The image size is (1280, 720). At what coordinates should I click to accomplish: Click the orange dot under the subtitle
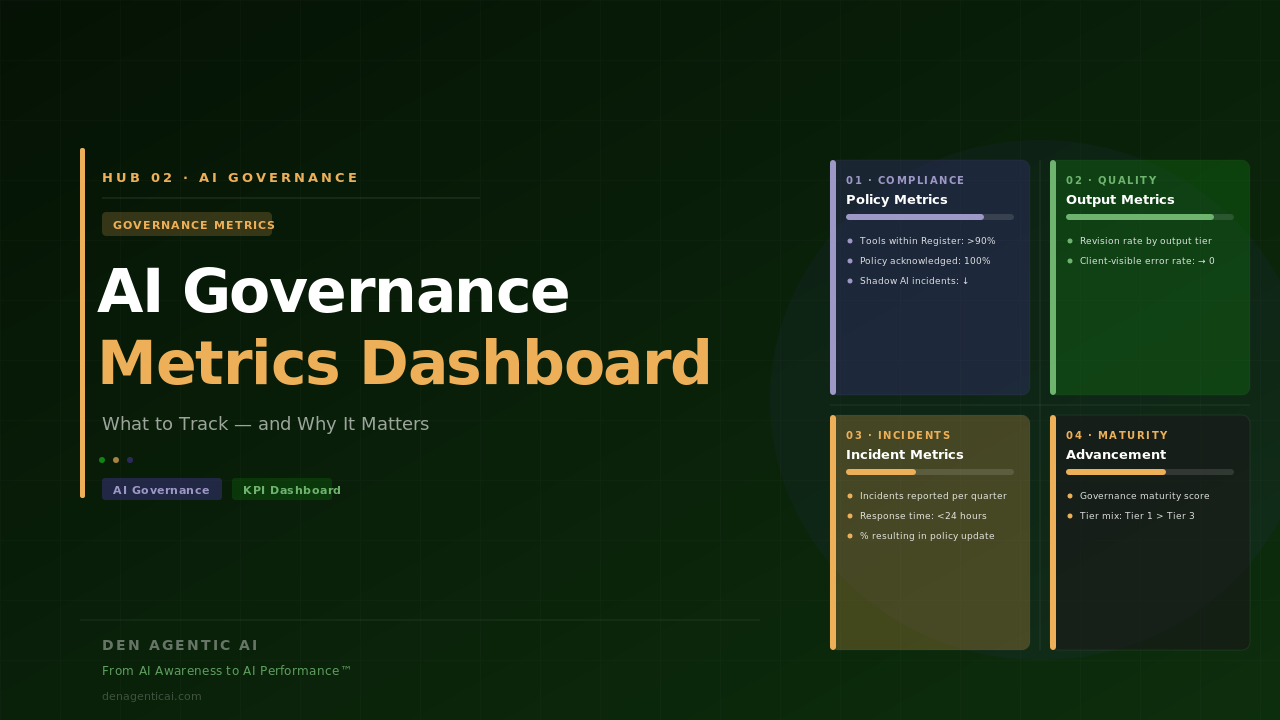116,460
